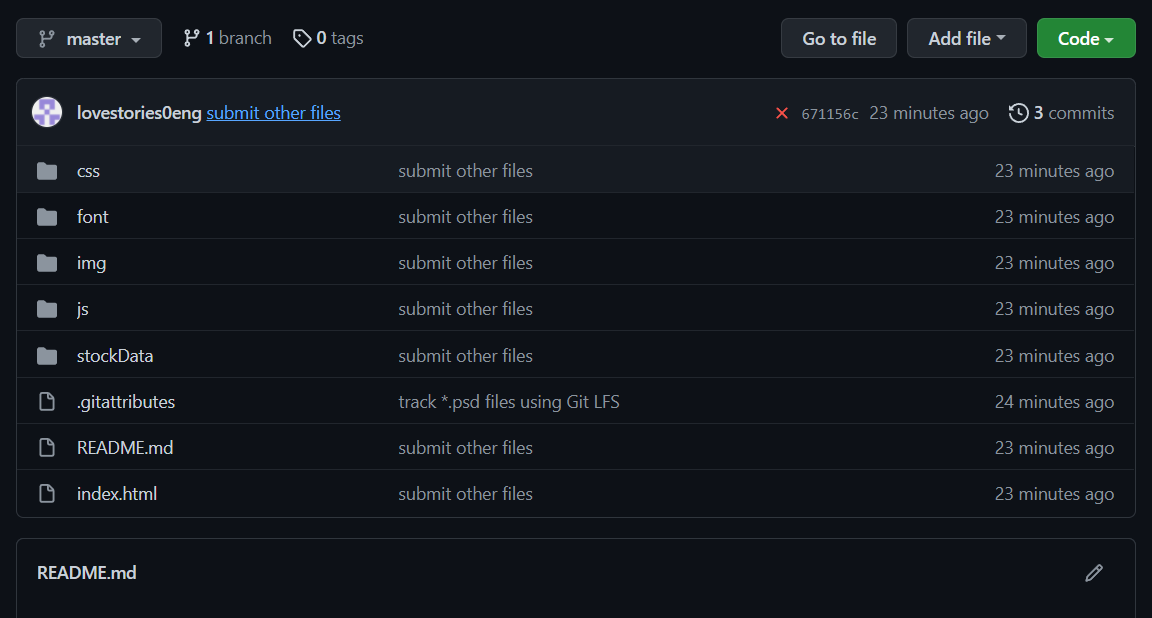Click the stockData folder icon
Viewport: 1152px width, 618px height.
[47, 356]
